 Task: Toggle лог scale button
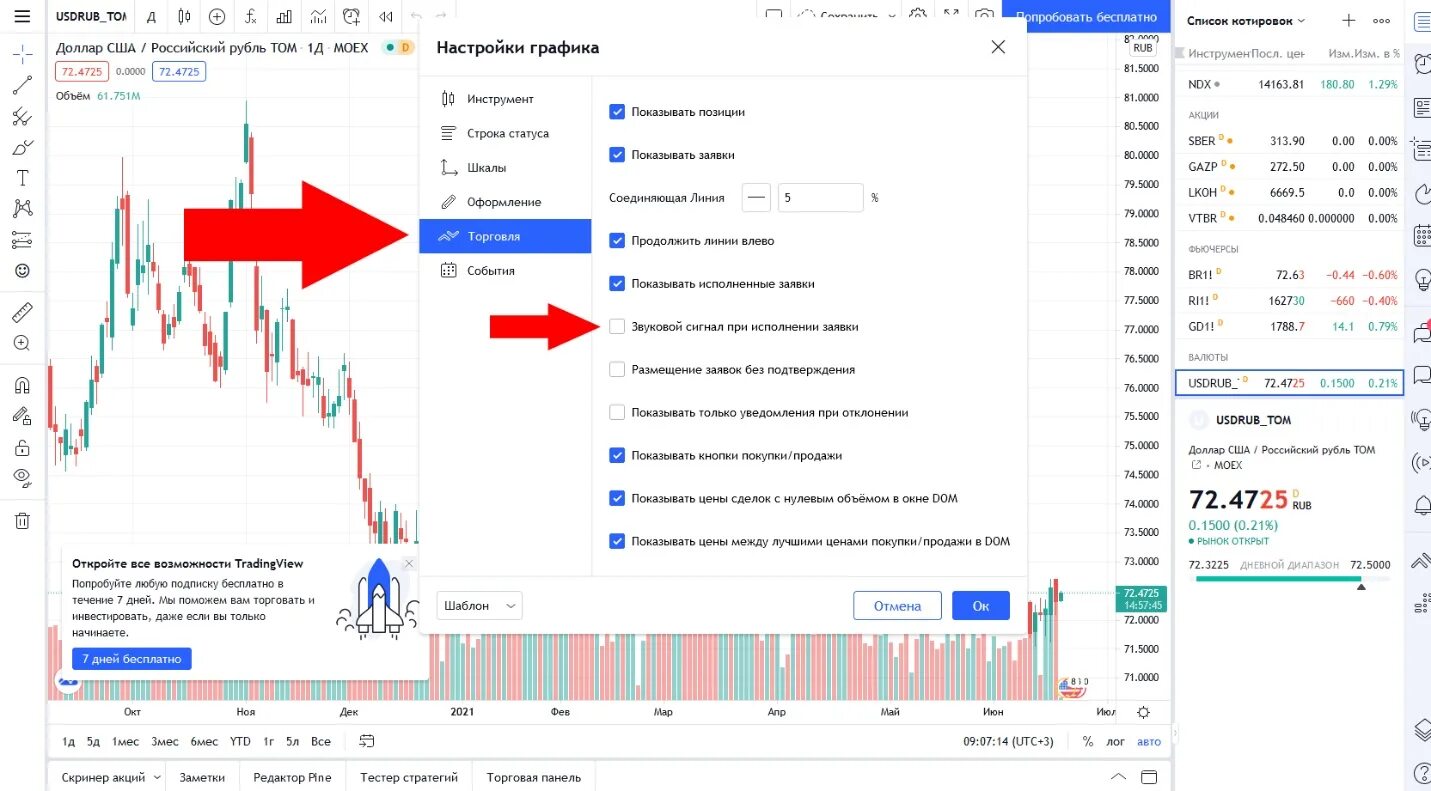(1115, 741)
